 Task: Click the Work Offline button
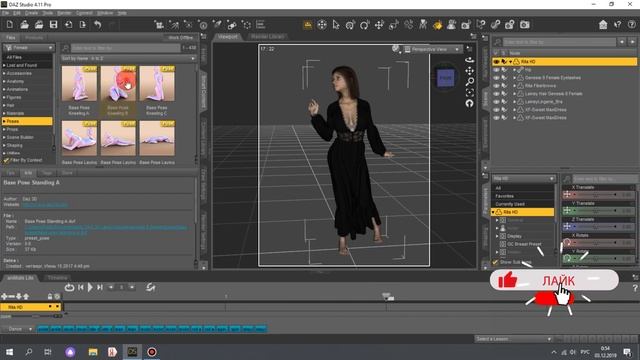(x=181, y=38)
